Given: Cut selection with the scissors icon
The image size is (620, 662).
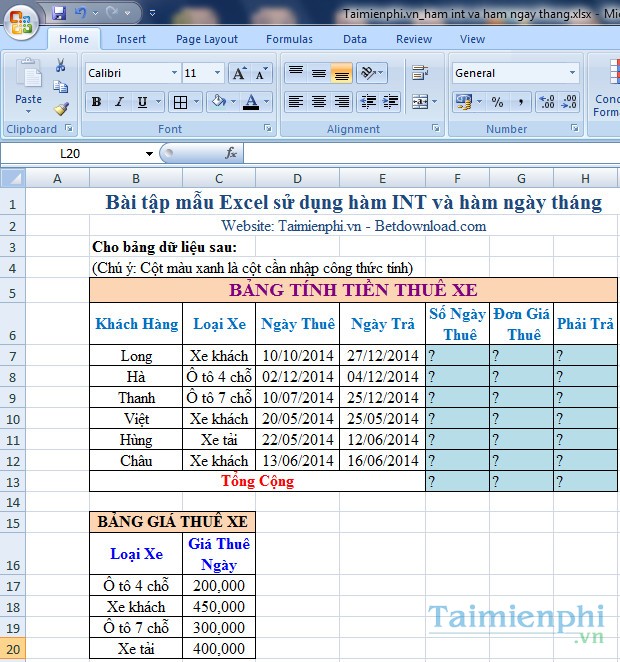Looking at the screenshot, I should click(x=61, y=65).
